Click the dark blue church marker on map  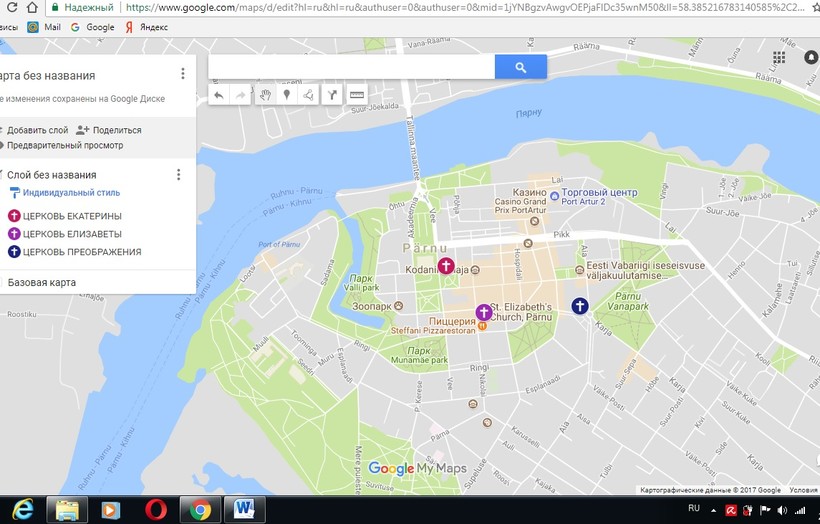click(579, 305)
